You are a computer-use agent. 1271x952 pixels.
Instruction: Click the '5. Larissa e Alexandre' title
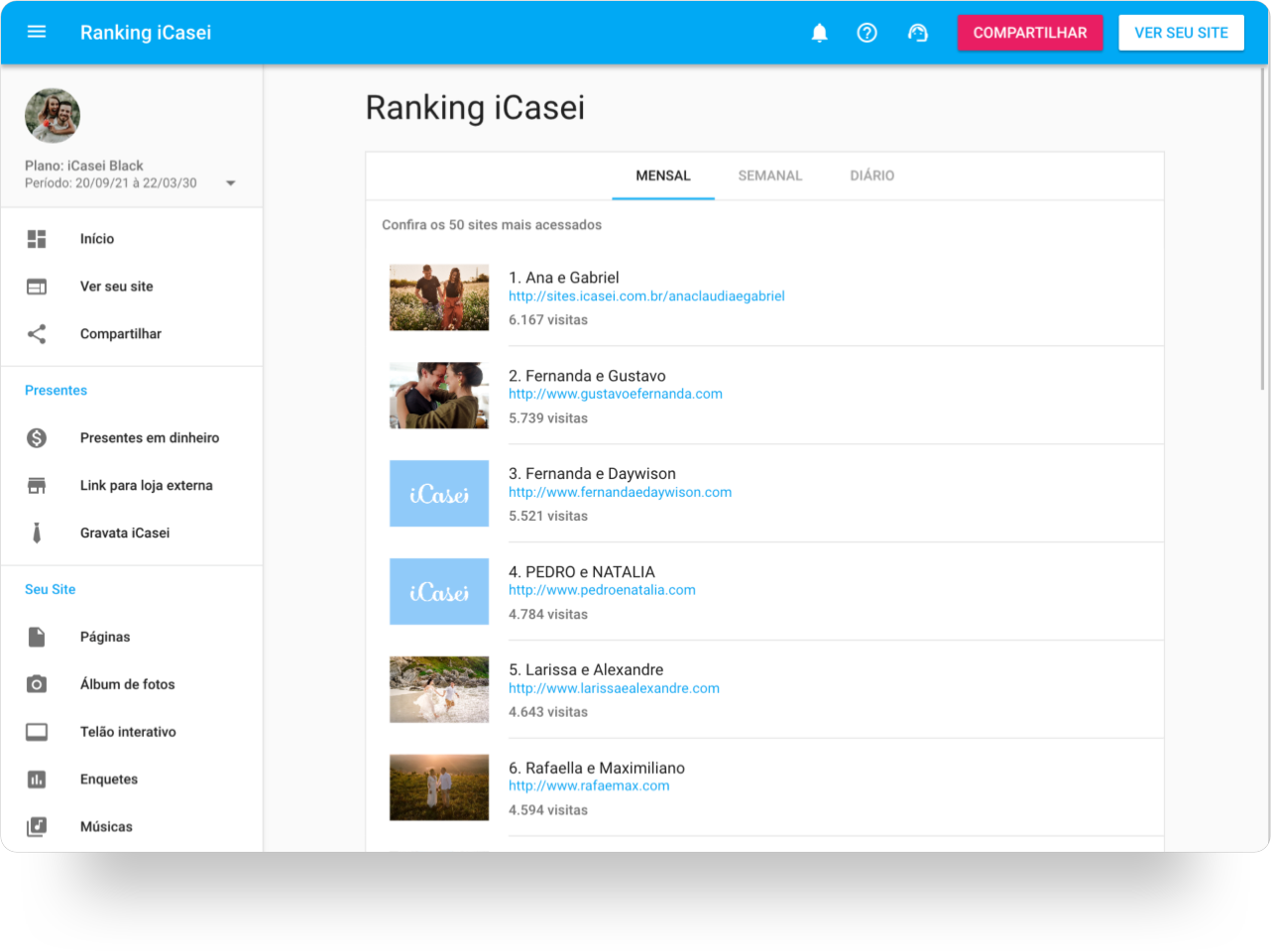coord(586,669)
